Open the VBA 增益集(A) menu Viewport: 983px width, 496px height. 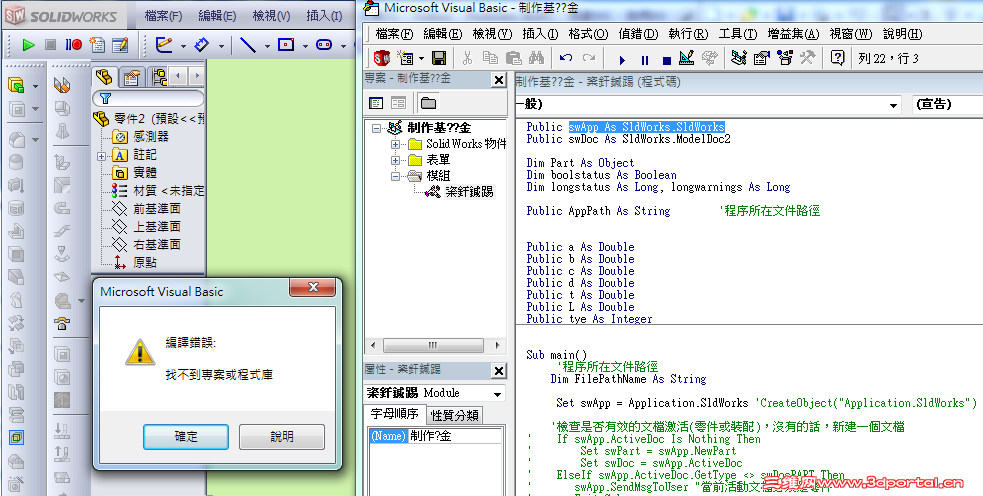(x=794, y=34)
